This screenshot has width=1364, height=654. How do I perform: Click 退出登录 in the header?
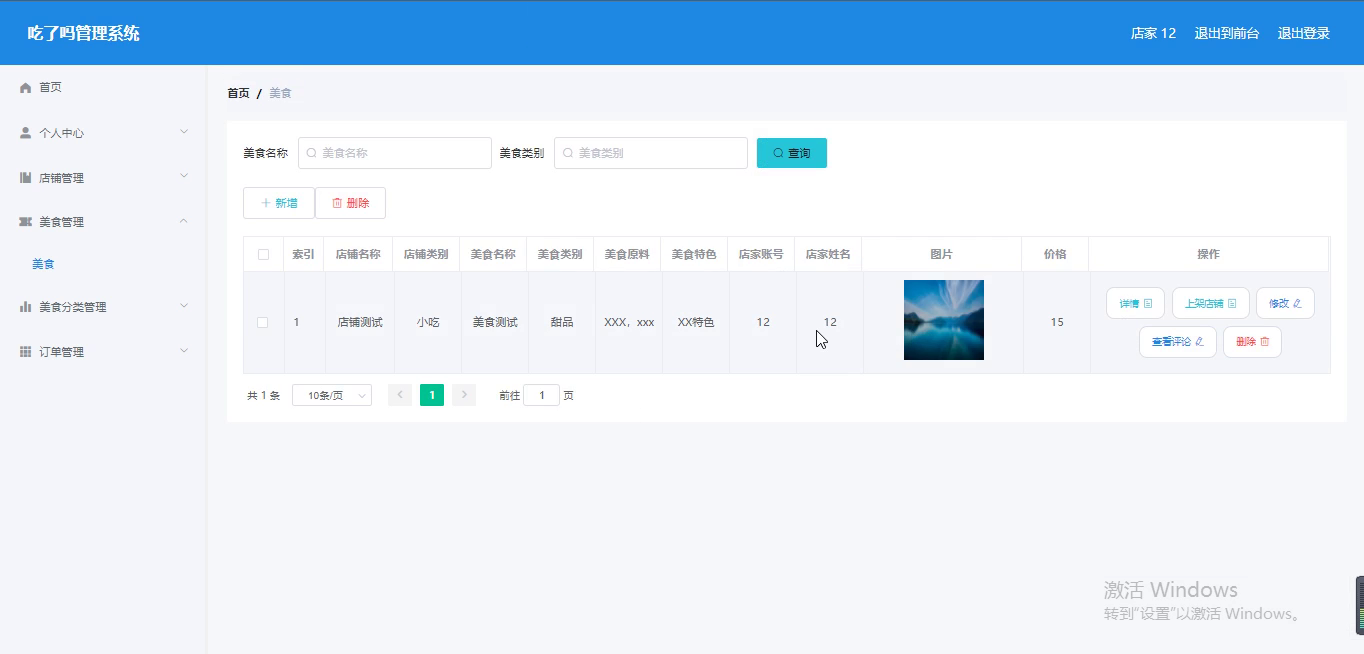coord(1304,33)
